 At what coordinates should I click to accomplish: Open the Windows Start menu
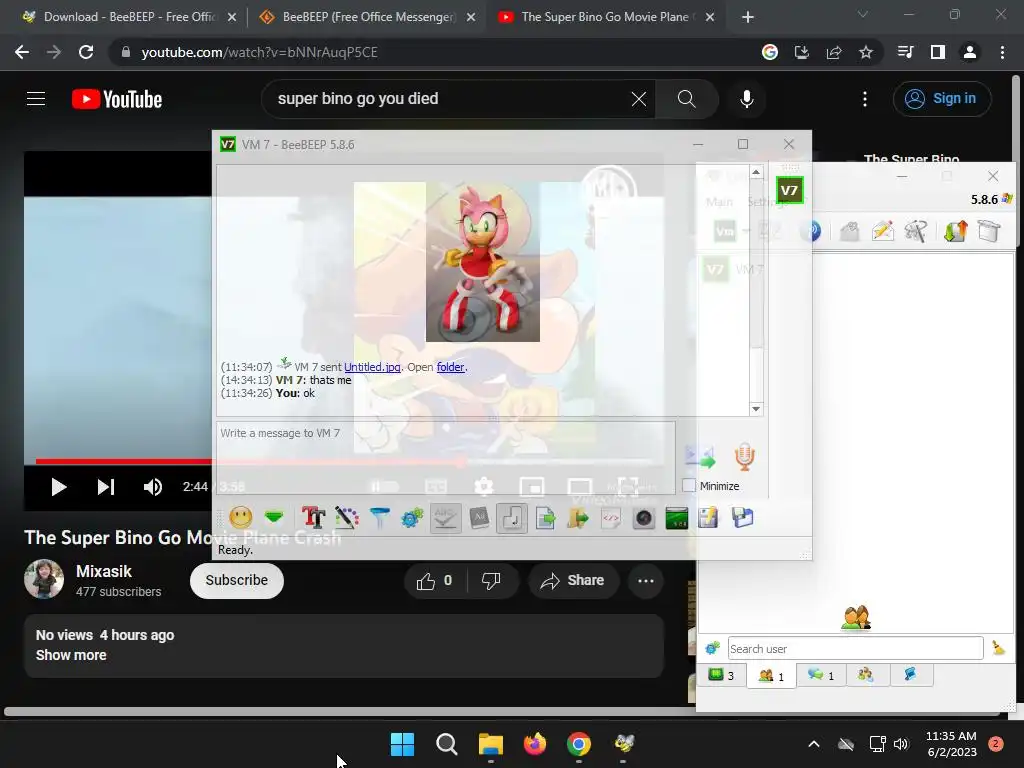[402, 744]
